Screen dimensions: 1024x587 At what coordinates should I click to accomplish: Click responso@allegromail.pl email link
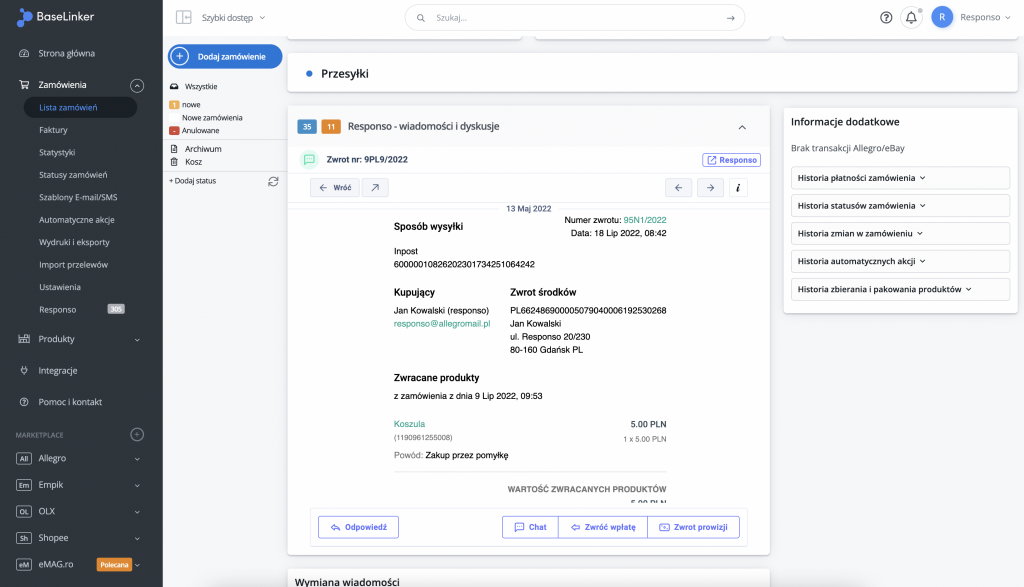click(x=442, y=324)
